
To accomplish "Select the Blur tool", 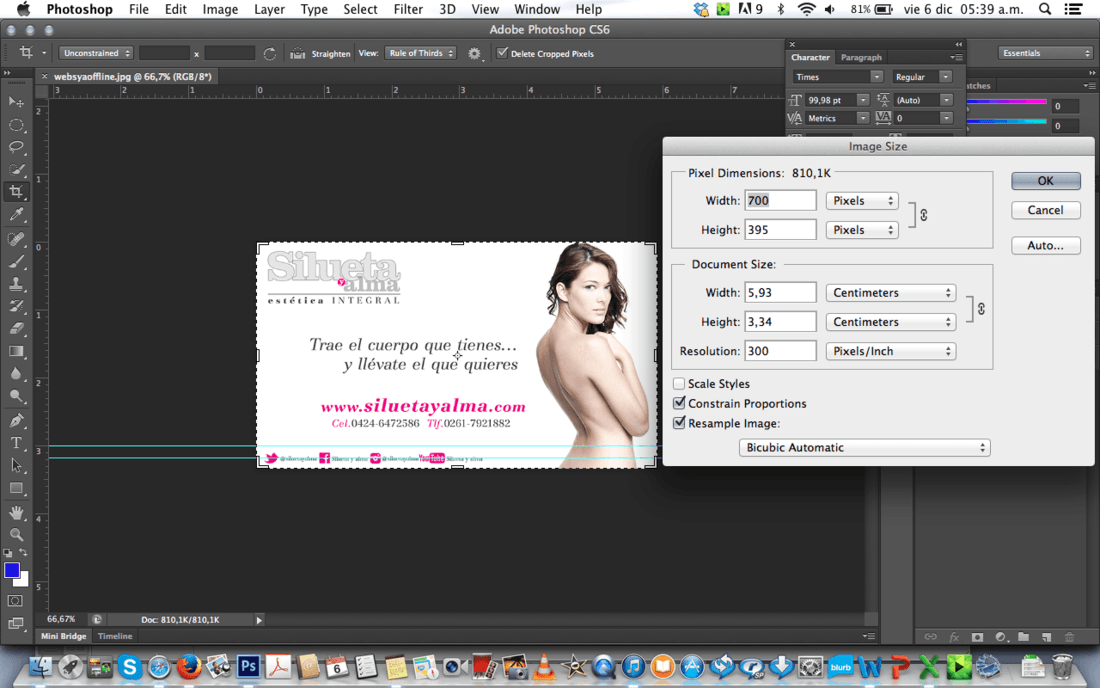I will (x=16, y=374).
